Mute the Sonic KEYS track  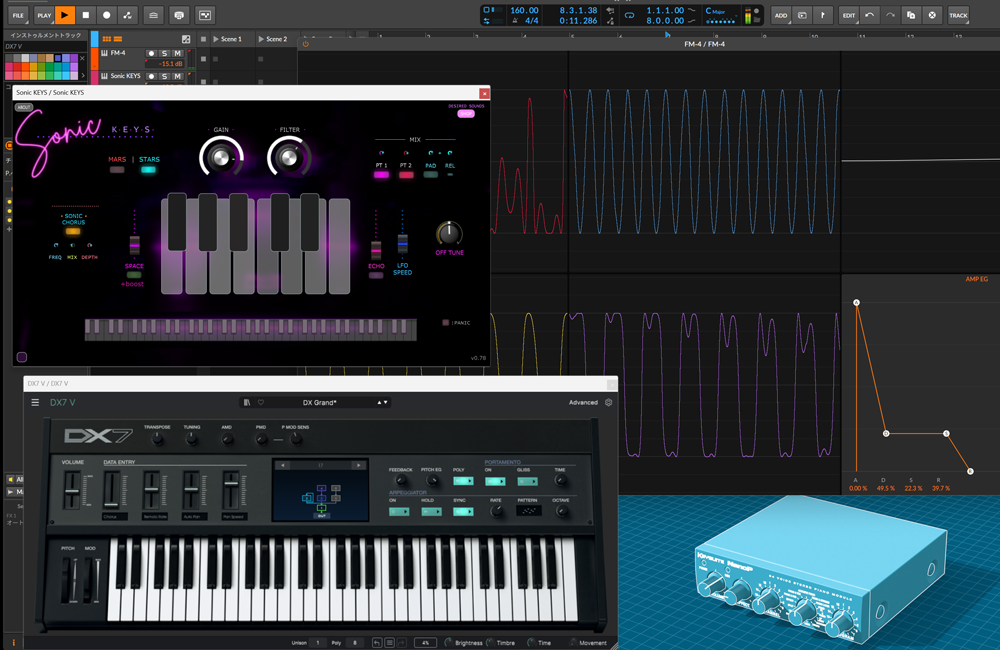(x=177, y=76)
